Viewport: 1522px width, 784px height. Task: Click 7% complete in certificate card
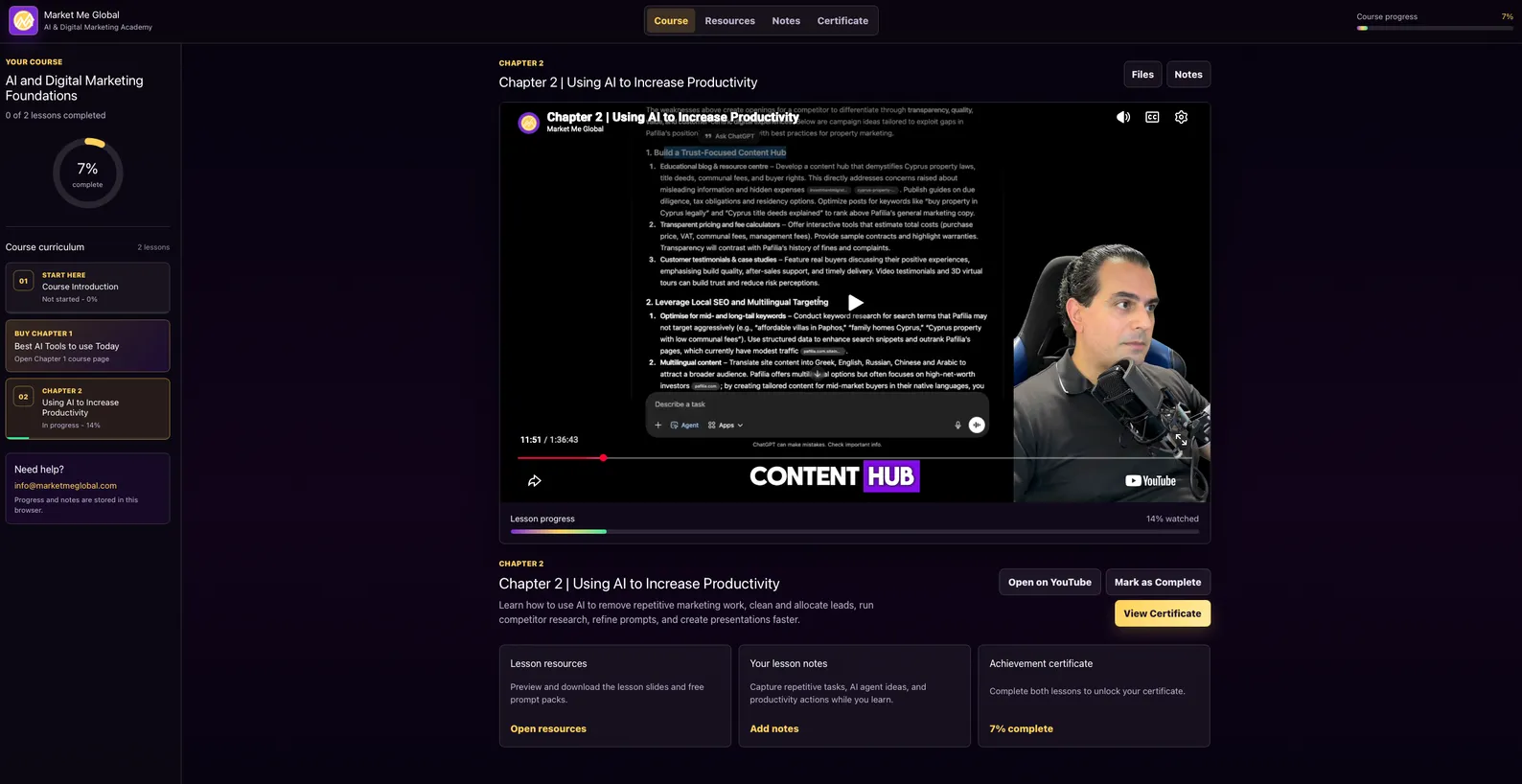[x=1021, y=729]
